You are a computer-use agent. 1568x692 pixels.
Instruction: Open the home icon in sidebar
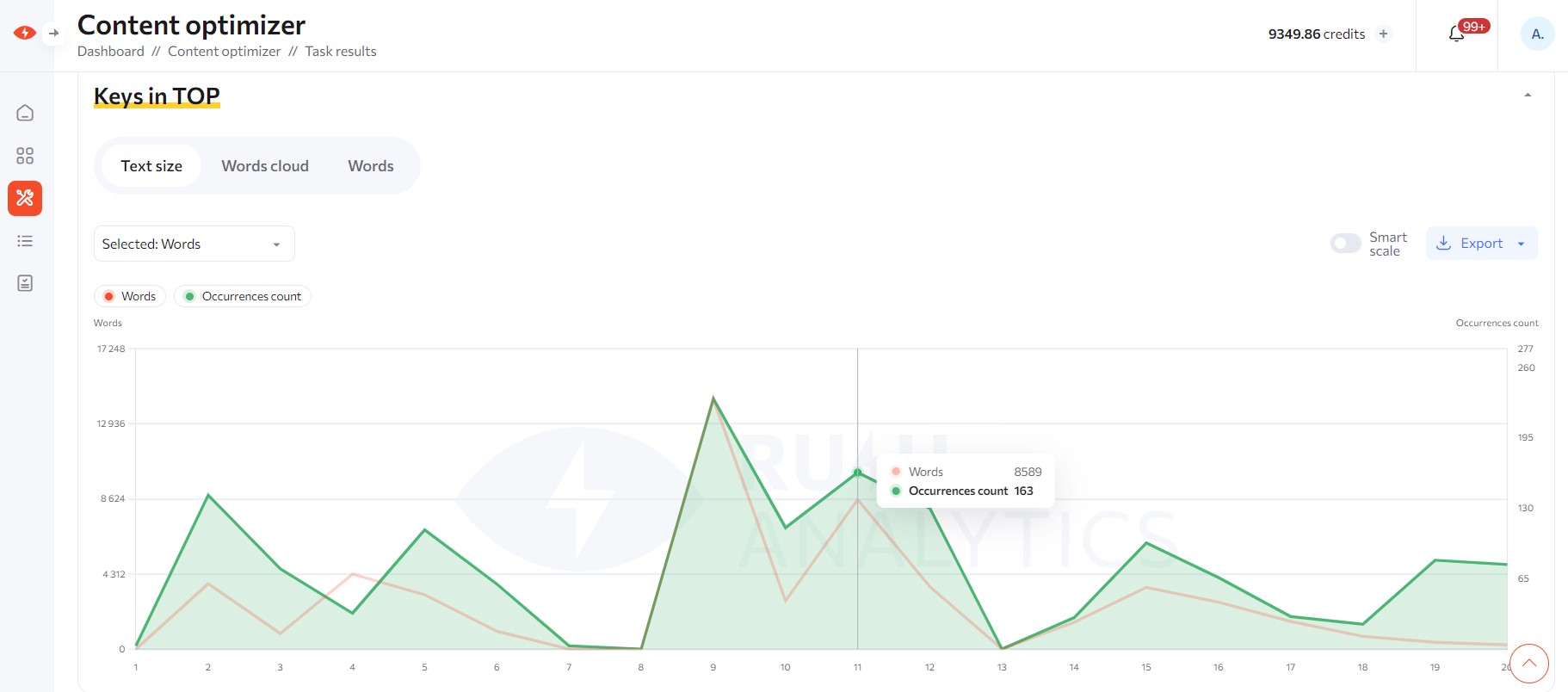coord(25,113)
